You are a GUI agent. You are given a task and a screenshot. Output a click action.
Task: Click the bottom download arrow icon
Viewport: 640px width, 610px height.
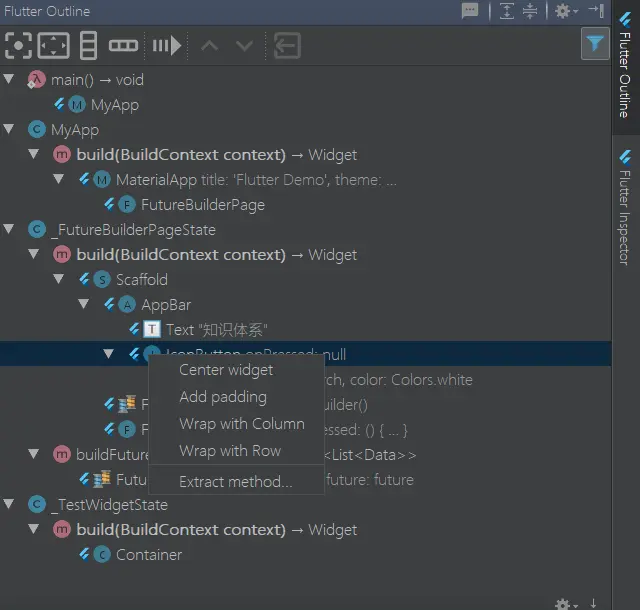(x=593, y=603)
